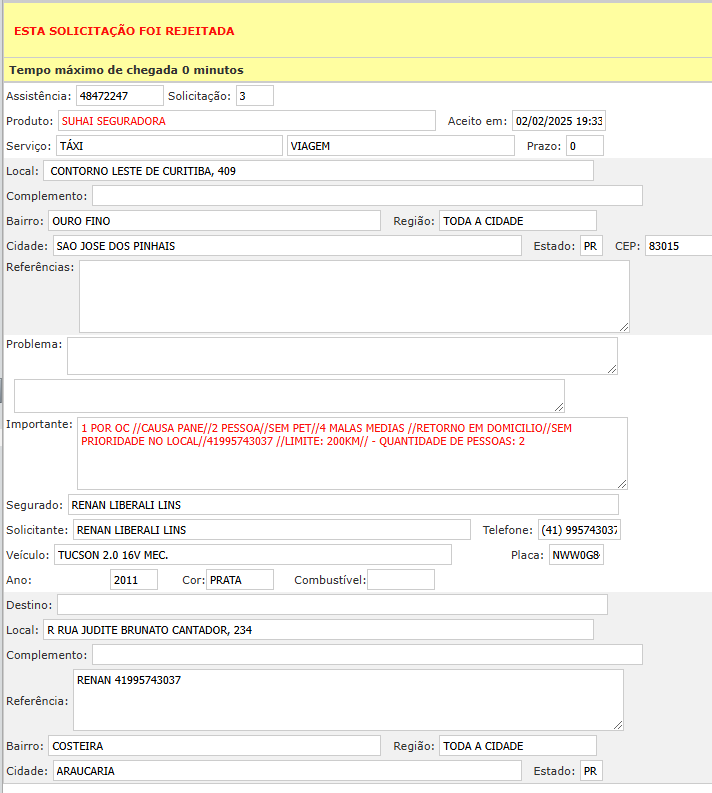Screen dimensions: 712x793
Task: Click the empty Combustível field
Action: click(400, 580)
